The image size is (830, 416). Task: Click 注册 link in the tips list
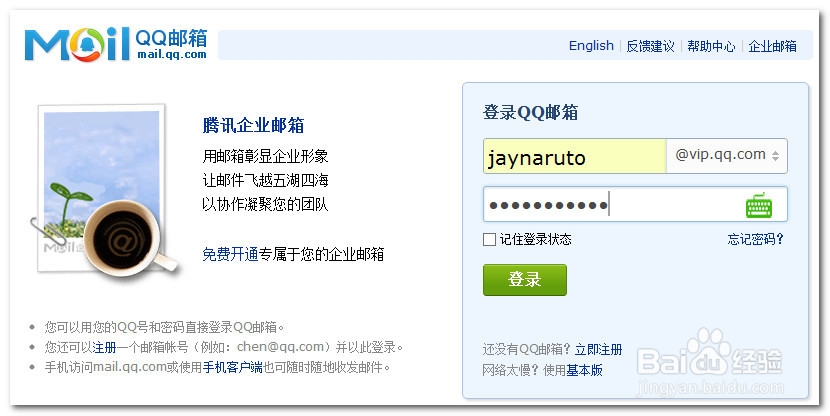pyautogui.click(x=104, y=347)
